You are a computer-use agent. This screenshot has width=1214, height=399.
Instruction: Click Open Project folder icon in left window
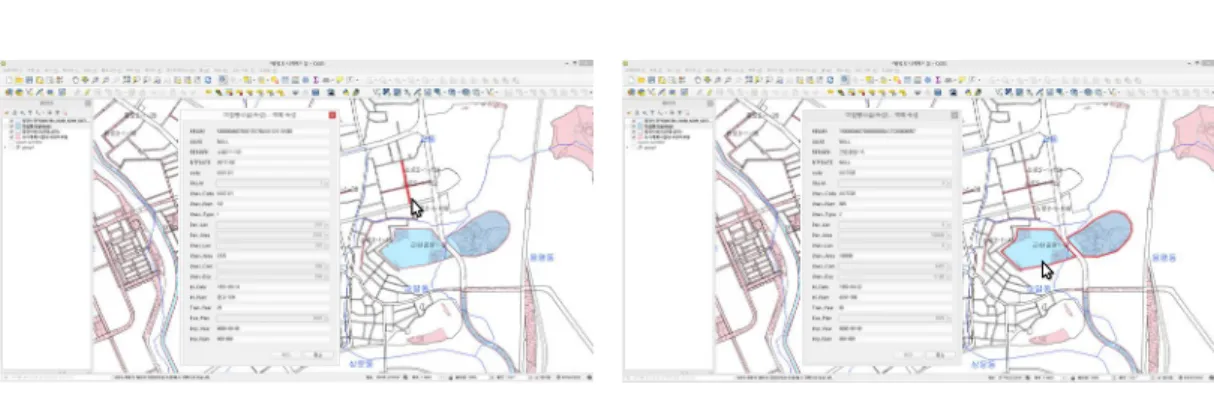coord(19,80)
